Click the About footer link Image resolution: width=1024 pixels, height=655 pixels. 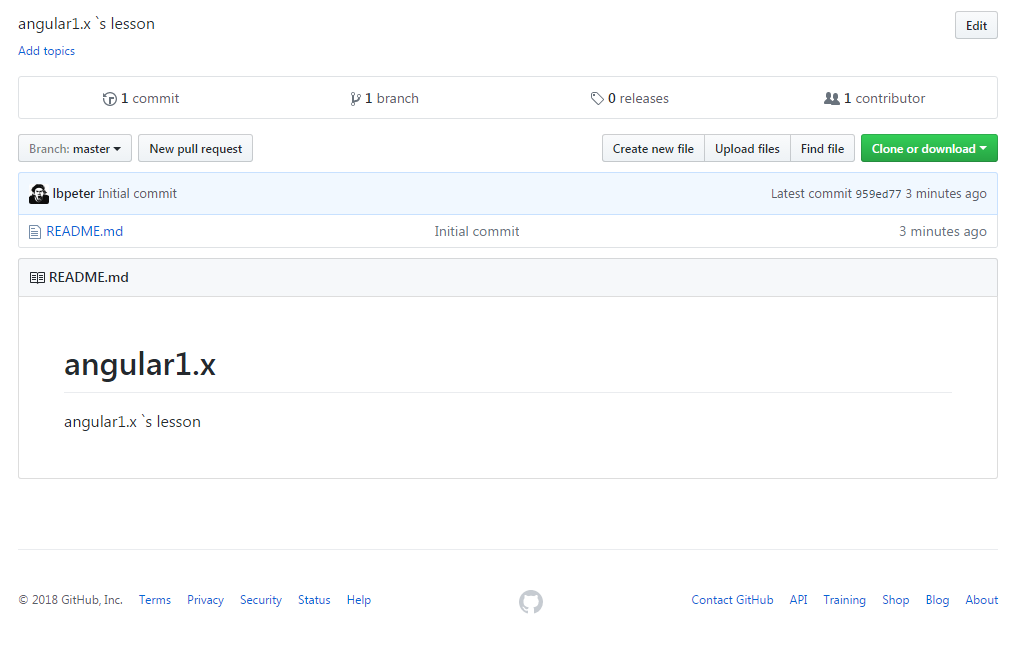[982, 600]
